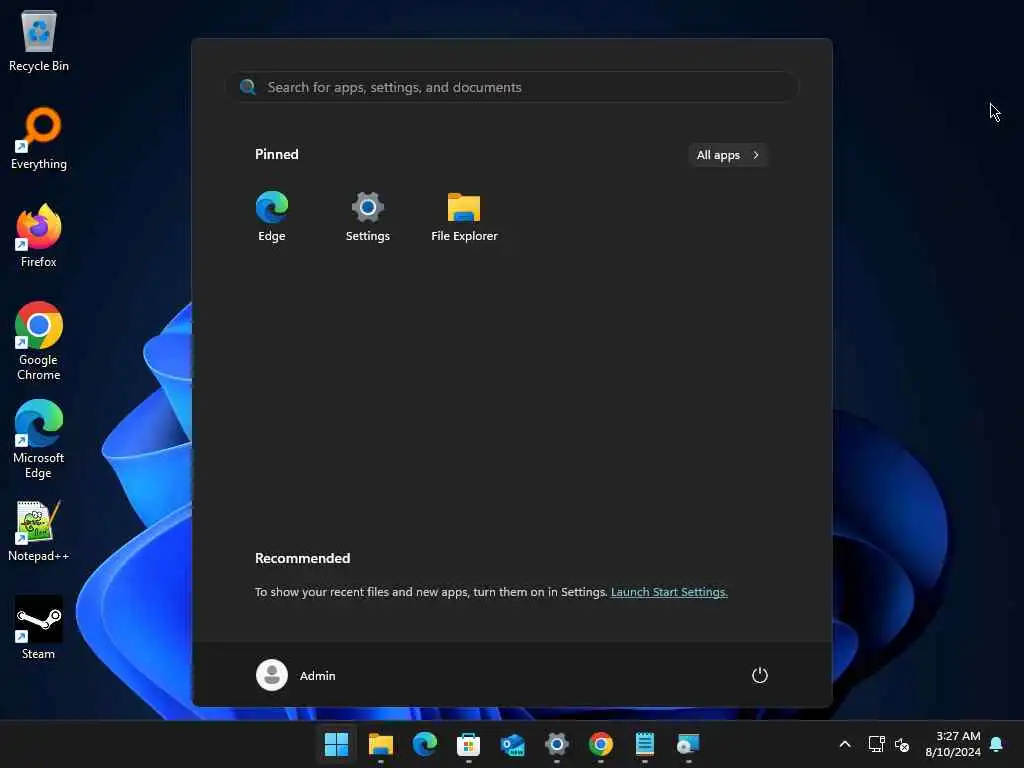Show hidden system tray icons

tap(844, 744)
